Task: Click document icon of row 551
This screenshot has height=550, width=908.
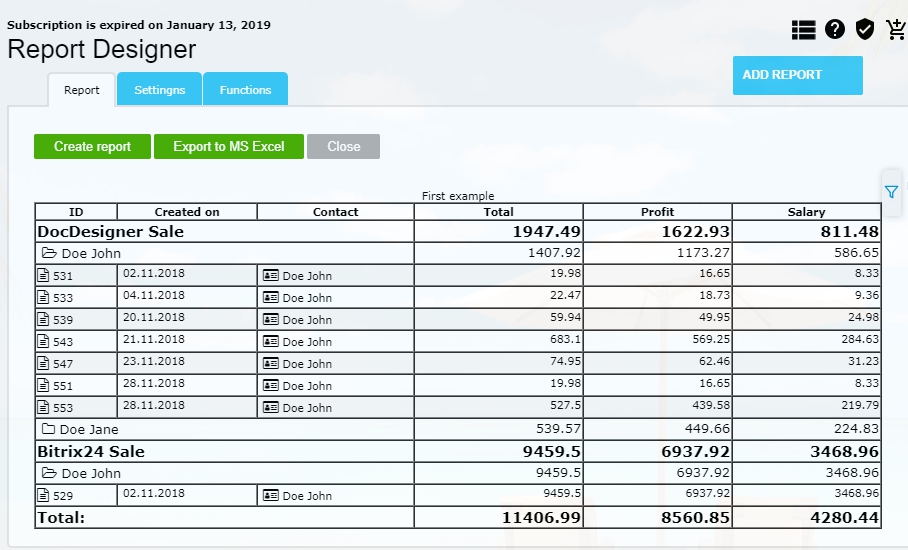Action: coord(43,385)
